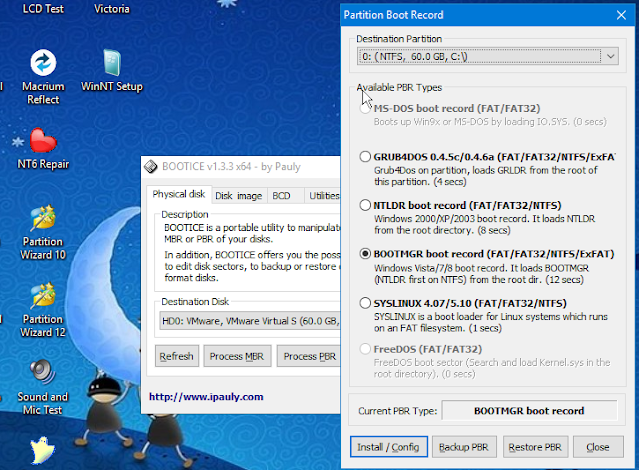Switch to BCD tab in BOOTICE
Image resolution: width=639 pixels, height=470 pixels.
click(282, 196)
